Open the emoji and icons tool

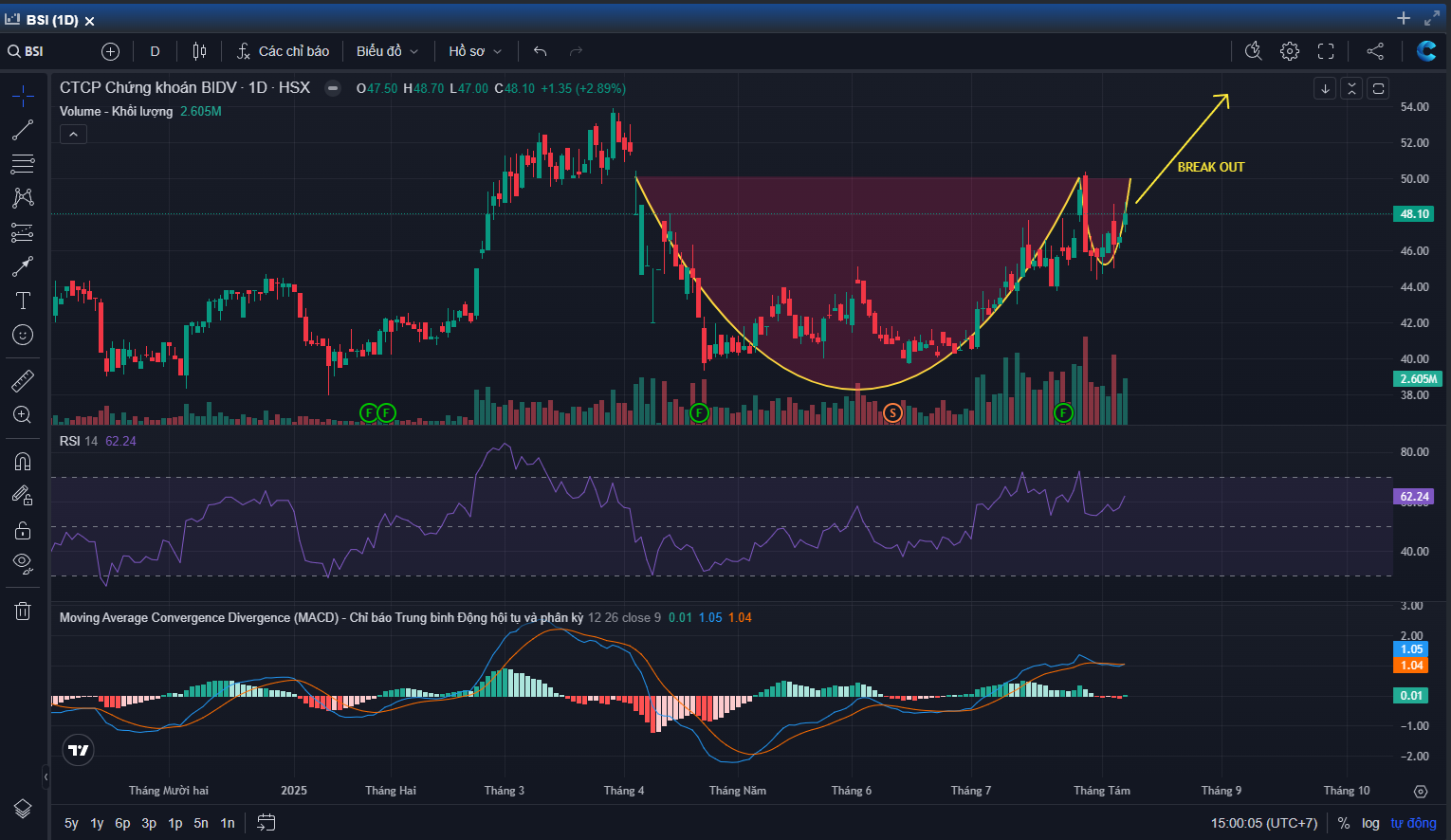pos(23,335)
